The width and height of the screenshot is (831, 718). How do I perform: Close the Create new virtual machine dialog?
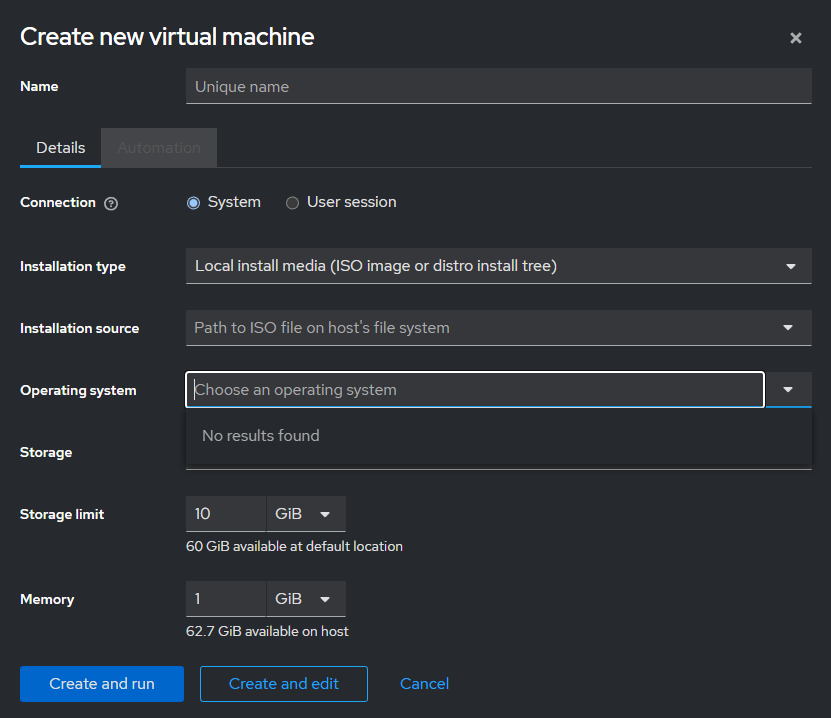click(x=795, y=38)
